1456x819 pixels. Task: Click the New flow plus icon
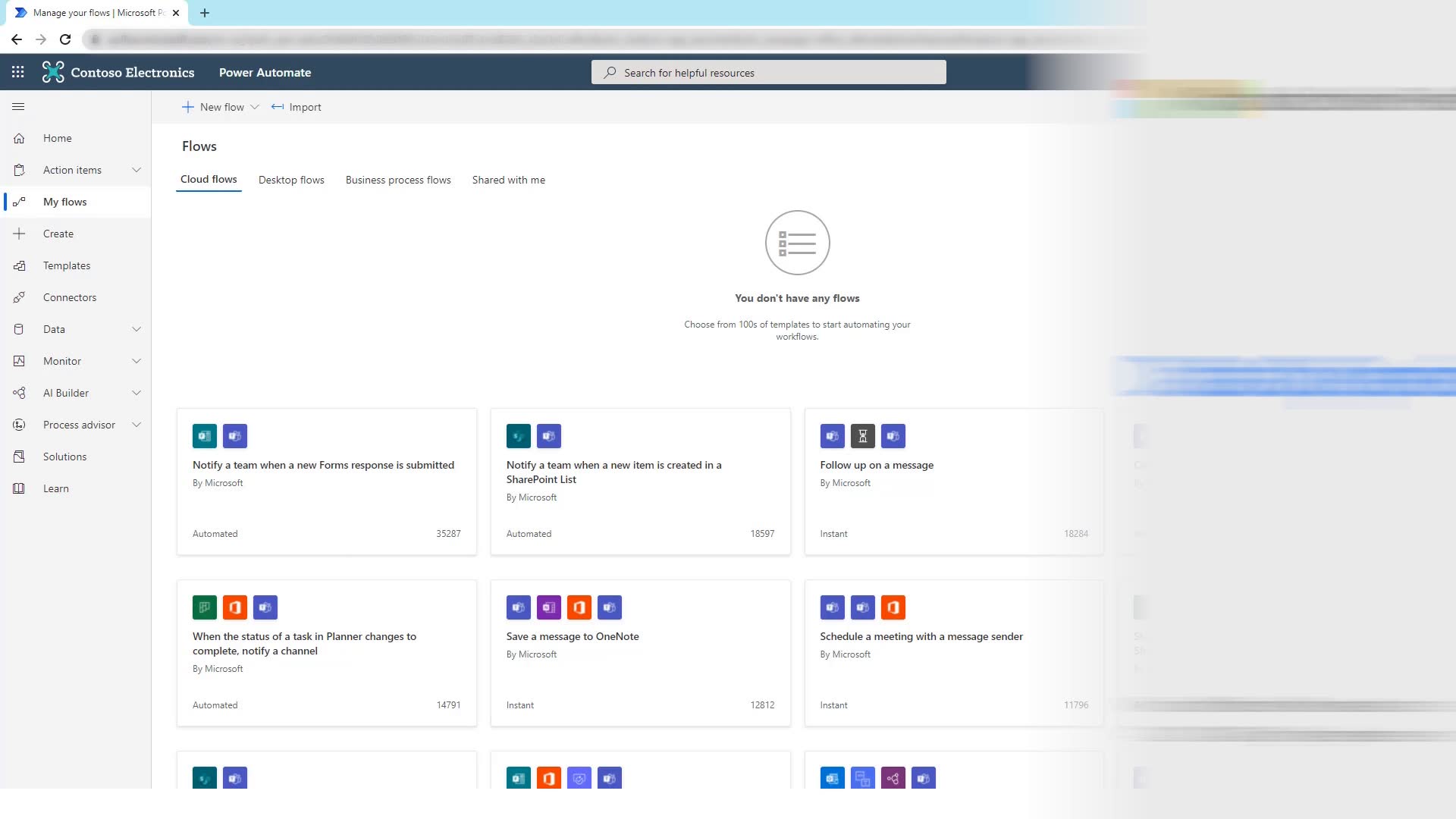pos(188,107)
